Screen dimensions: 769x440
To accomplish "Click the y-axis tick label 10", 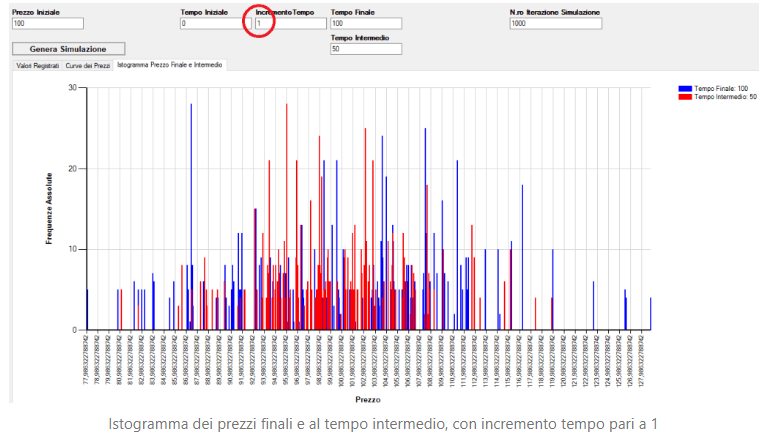I will tap(72, 249).
